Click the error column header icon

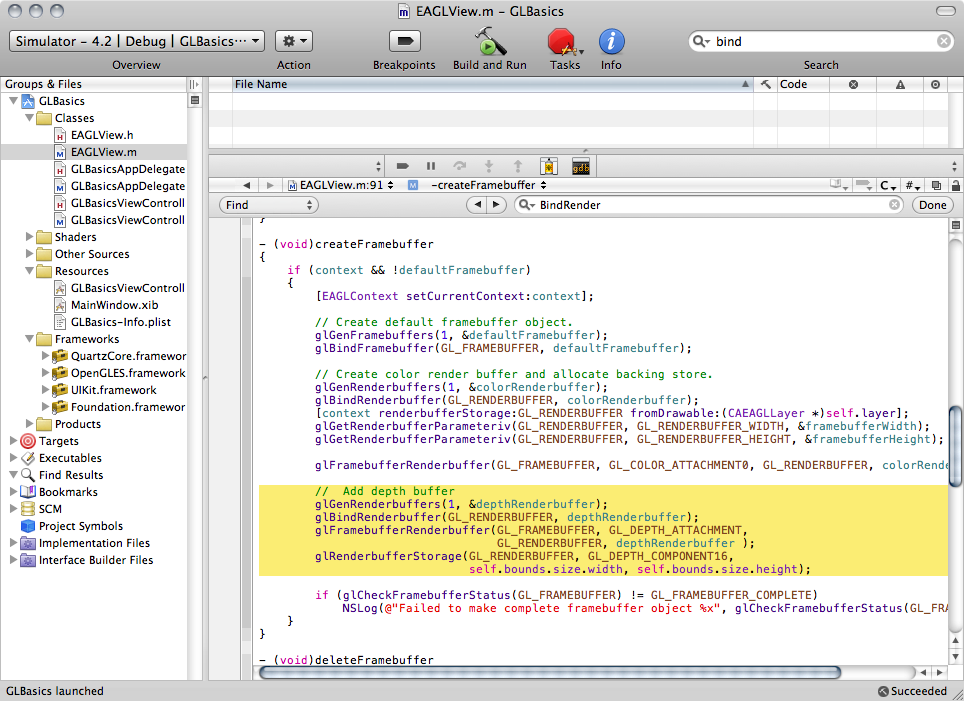853,85
